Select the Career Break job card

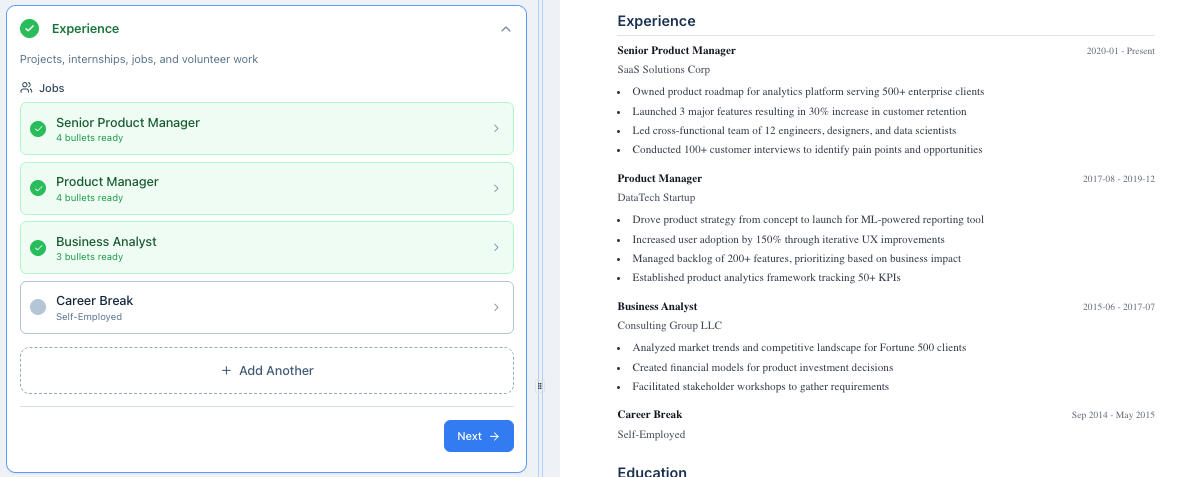(x=267, y=307)
